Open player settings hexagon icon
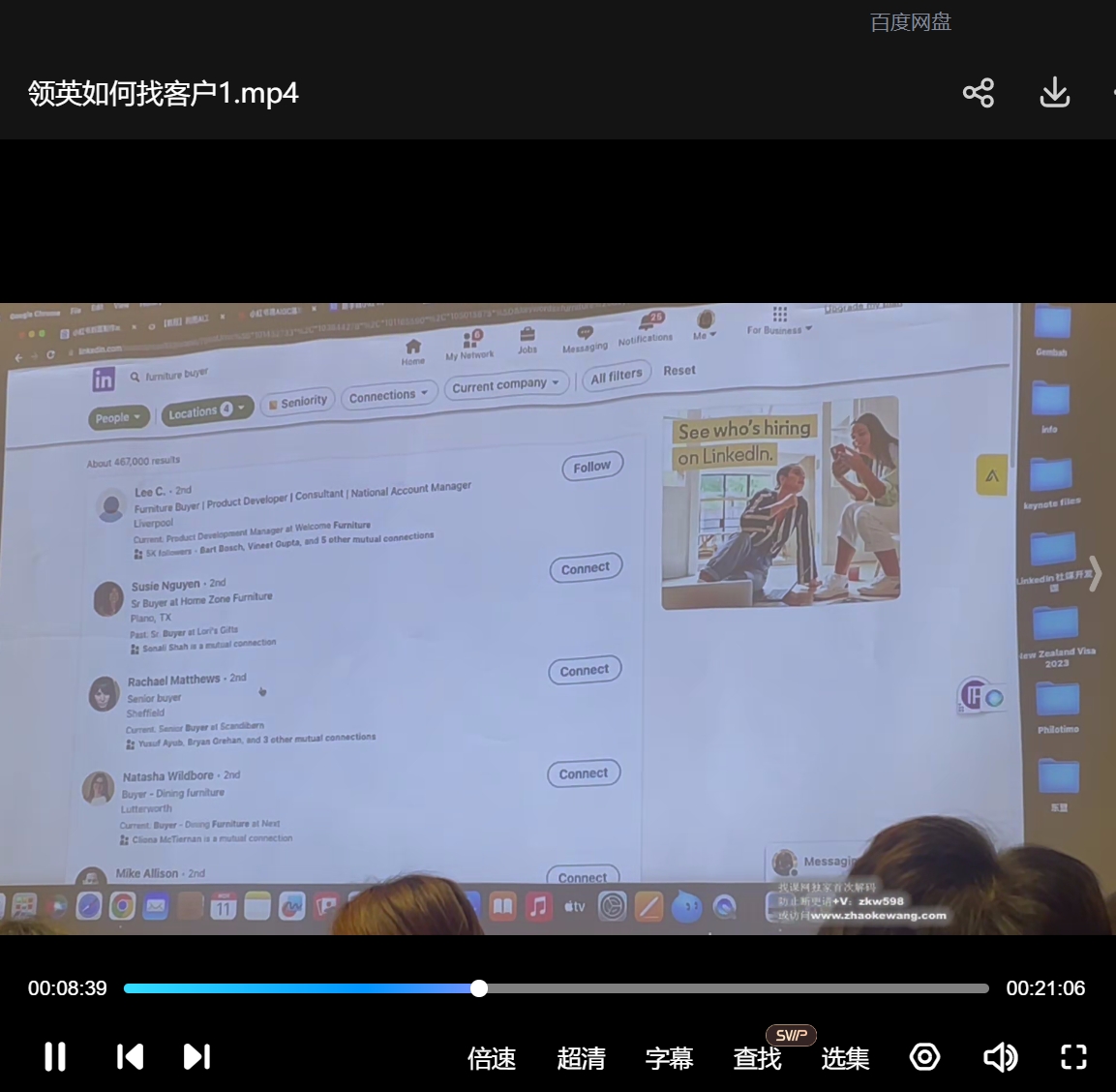1116x1092 pixels. 924,1057
